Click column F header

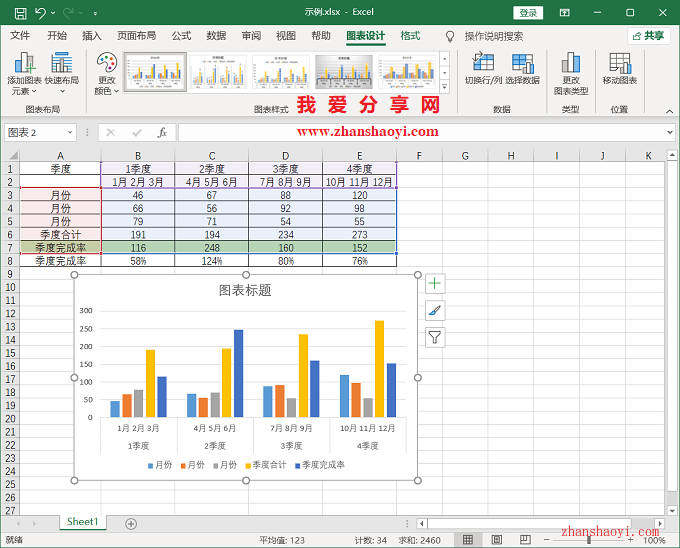pyautogui.click(x=419, y=156)
